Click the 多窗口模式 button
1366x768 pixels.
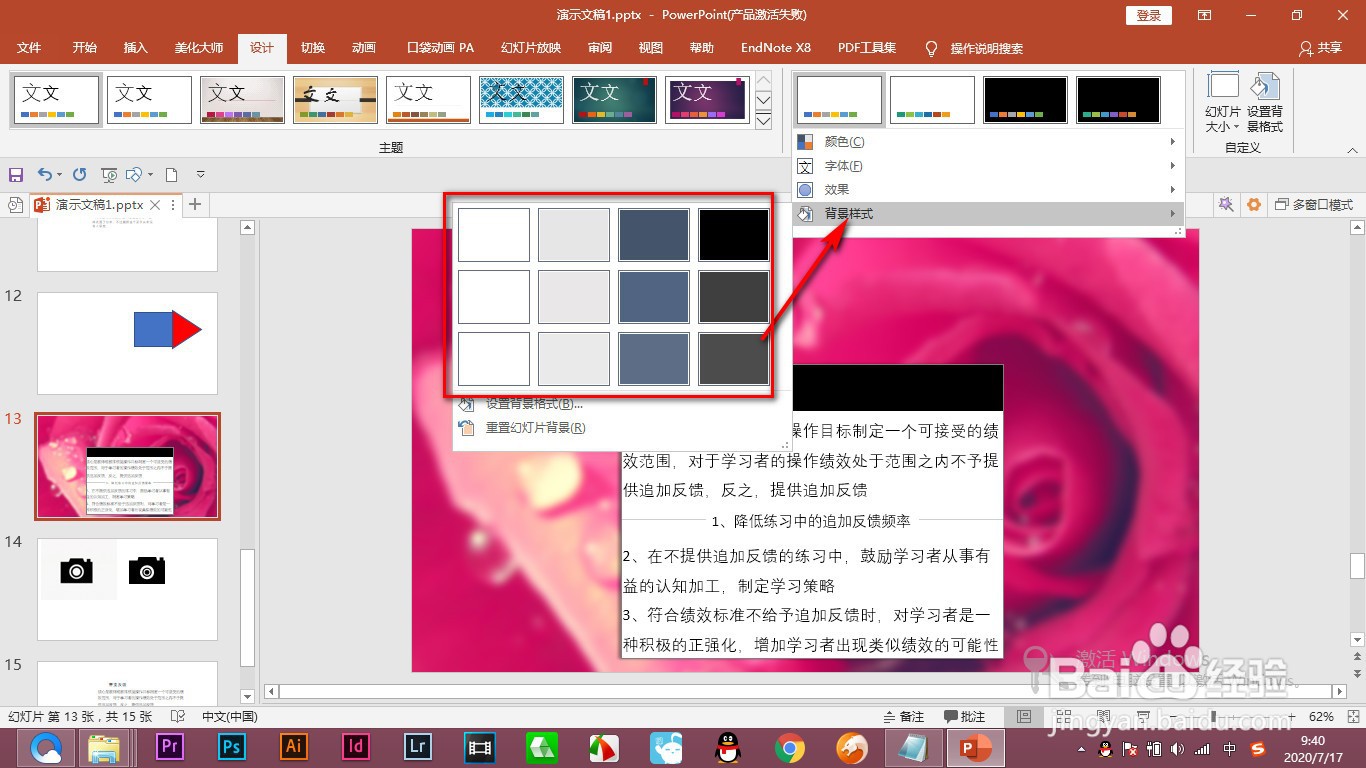[x=1313, y=205]
